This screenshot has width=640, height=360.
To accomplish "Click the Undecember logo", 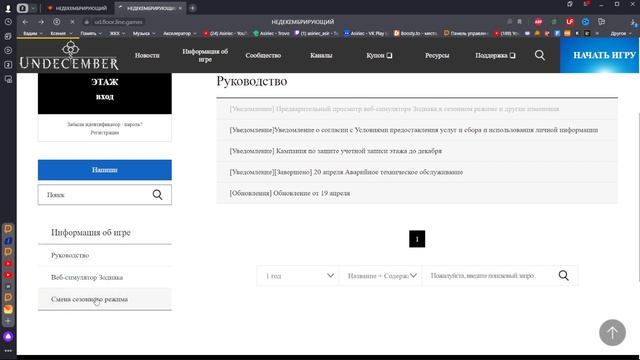I will (69, 55).
